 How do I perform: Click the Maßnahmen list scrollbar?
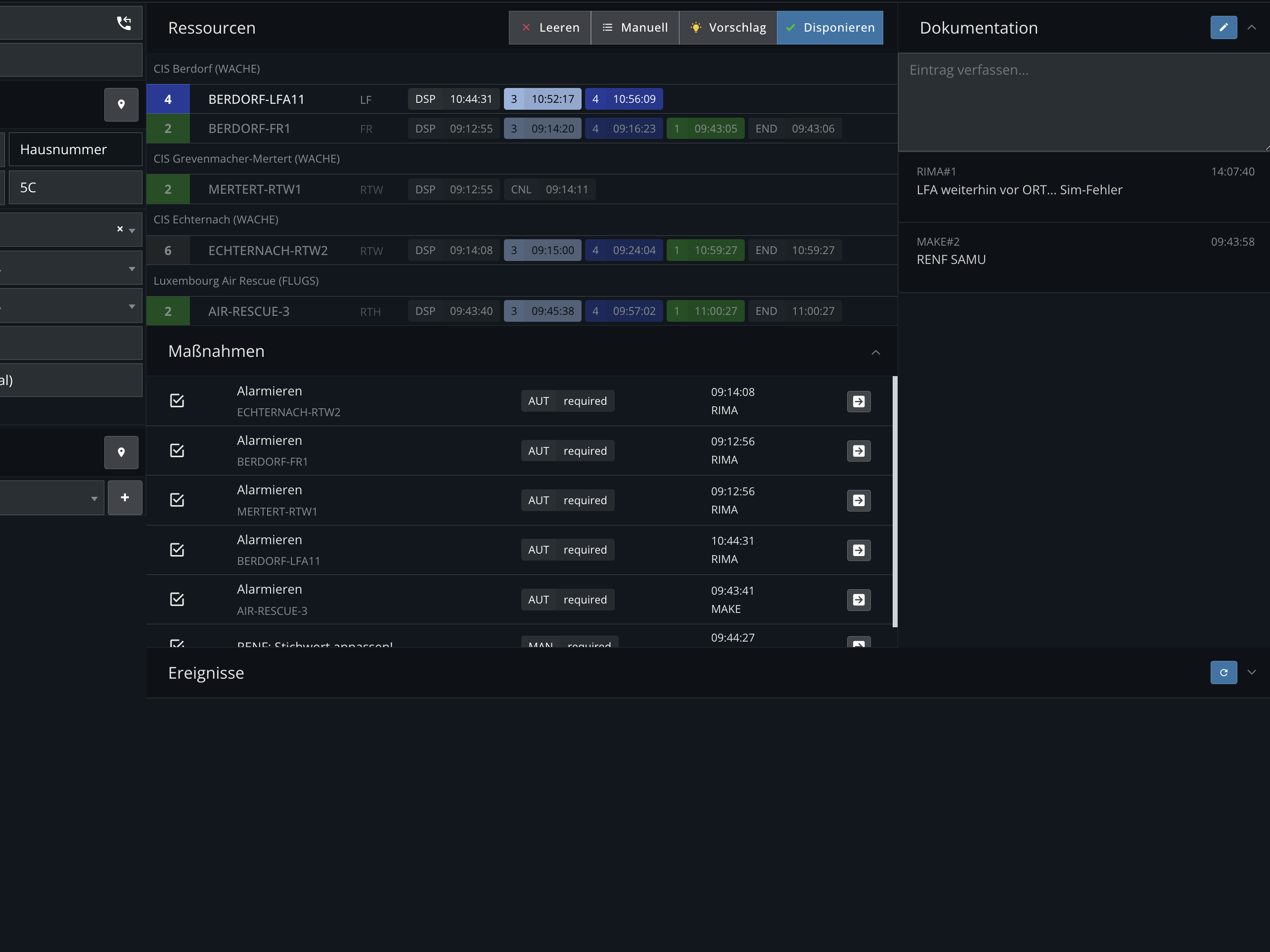pyautogui.click(x=895, y=502)
